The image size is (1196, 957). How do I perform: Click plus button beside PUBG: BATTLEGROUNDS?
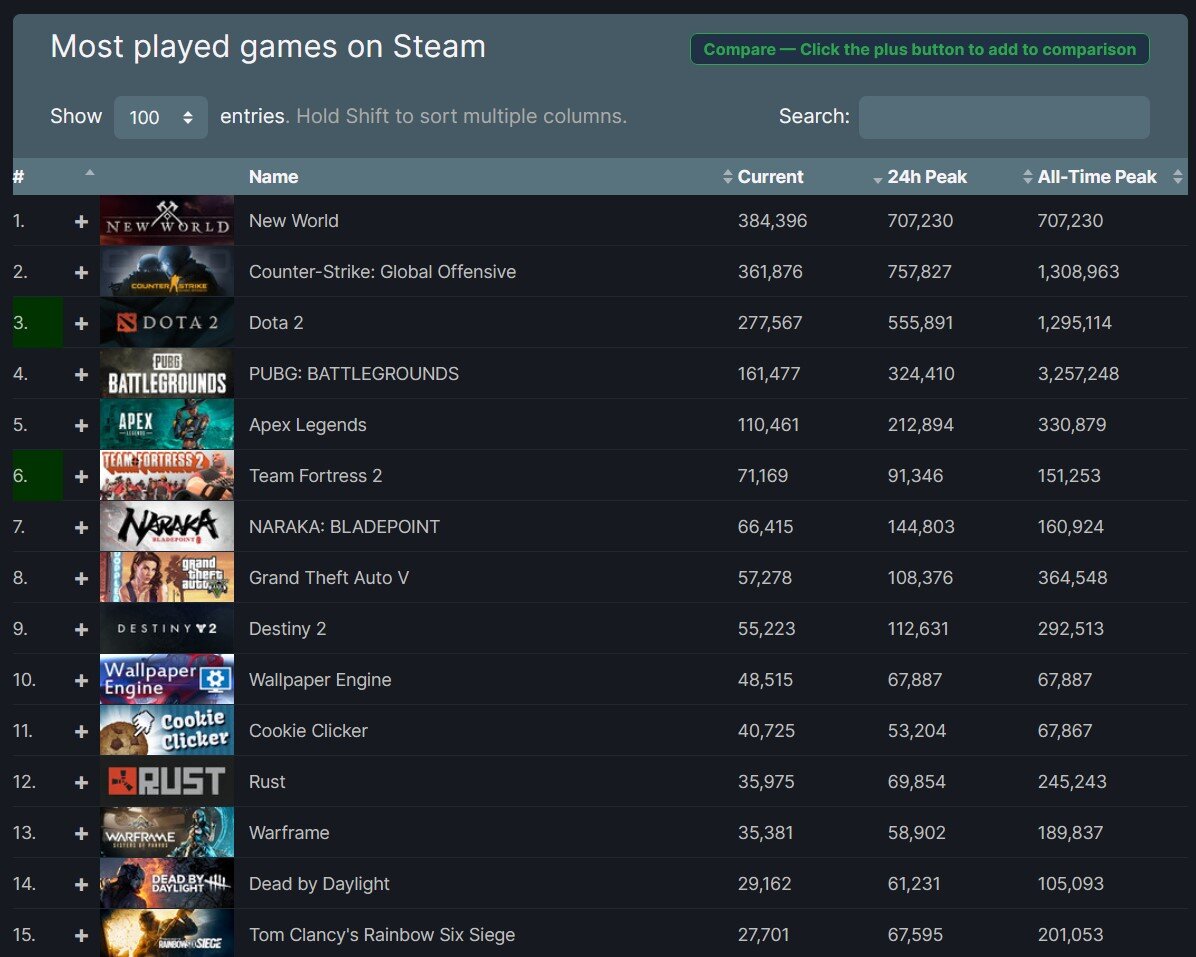[x=82, y=374]
